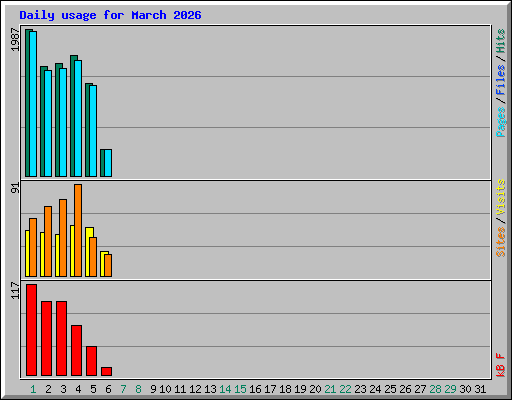Click the 'Sites' legend label
This screenshot has width=512, height=400.
coord(501,242)
